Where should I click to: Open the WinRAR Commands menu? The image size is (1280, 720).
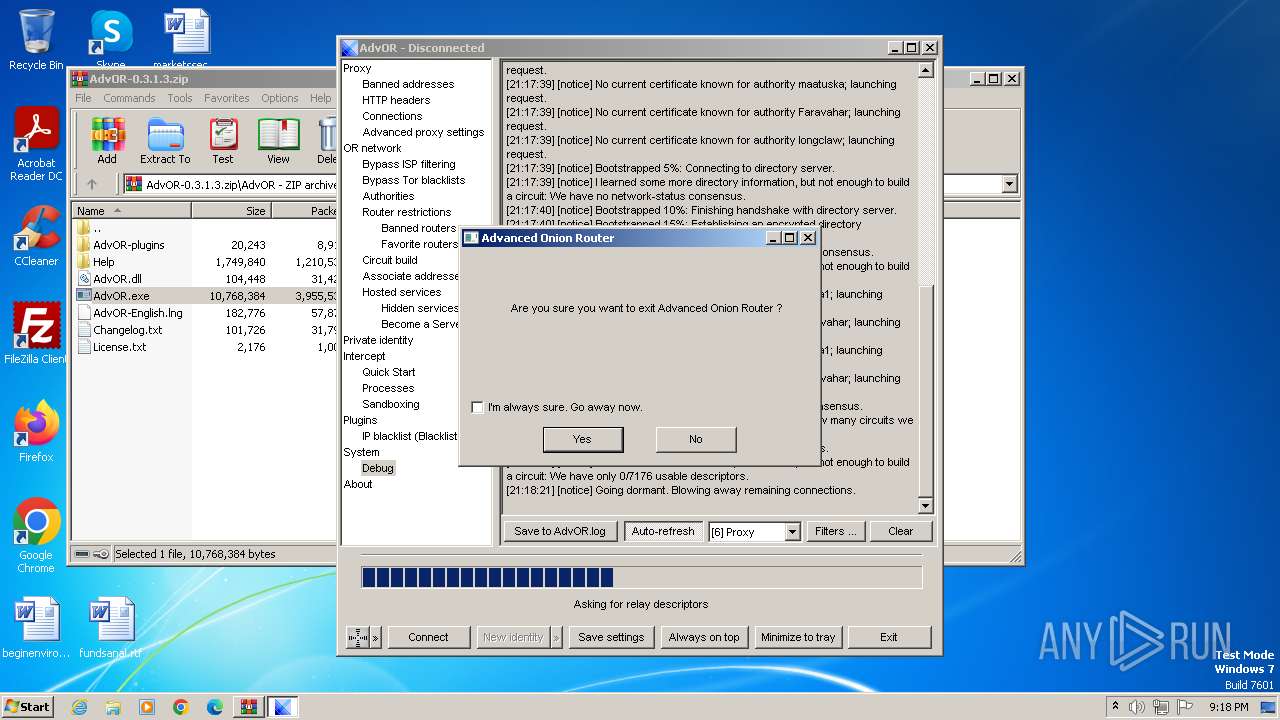129,98
